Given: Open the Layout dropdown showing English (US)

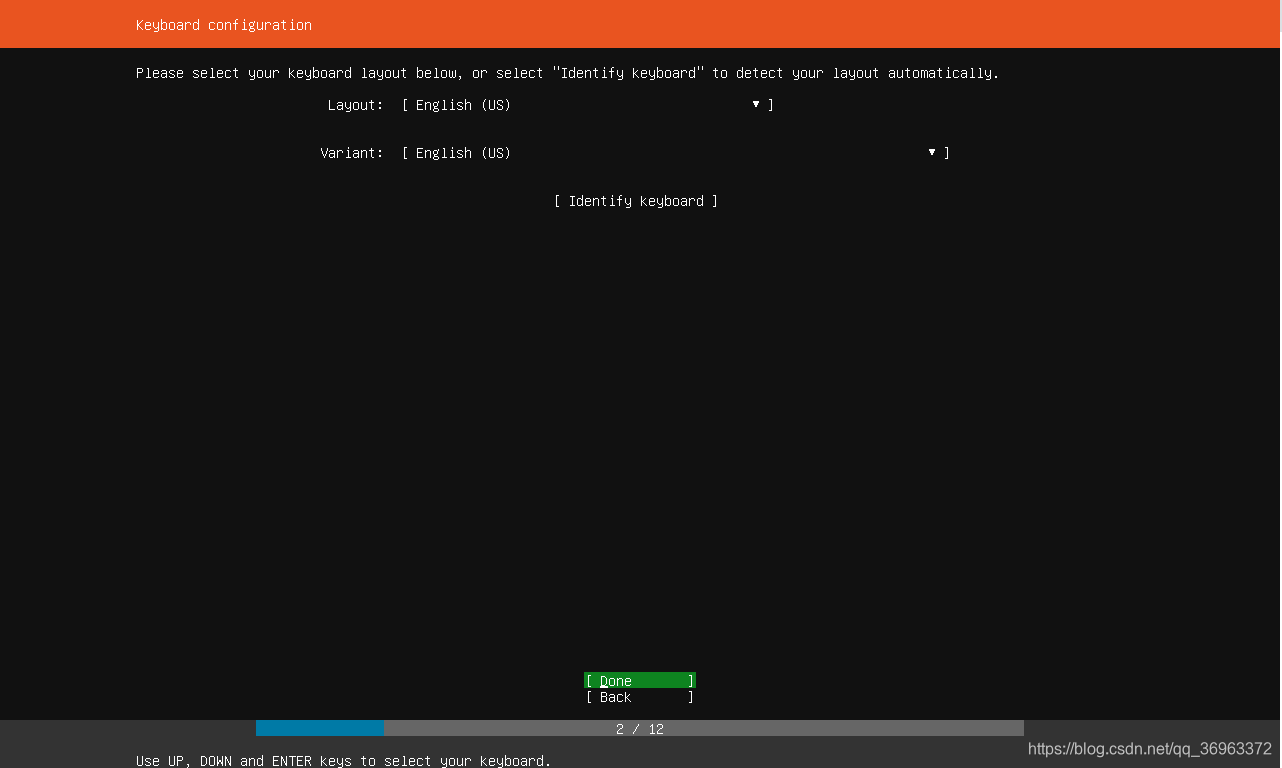Looking at the screenshot, I should click(x=588, y=105).
